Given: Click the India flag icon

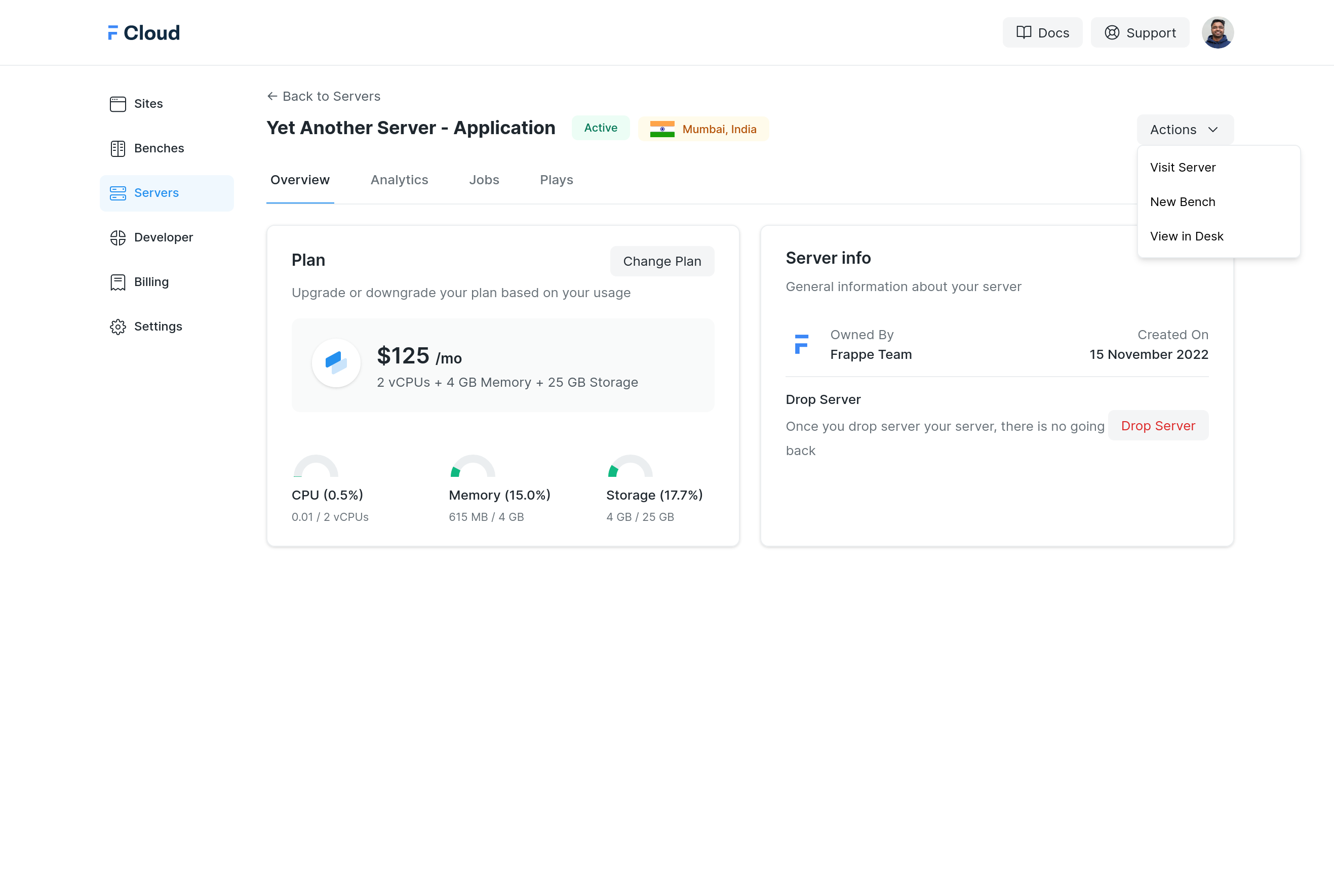Looking at the screenshot, I should point(662,129).
